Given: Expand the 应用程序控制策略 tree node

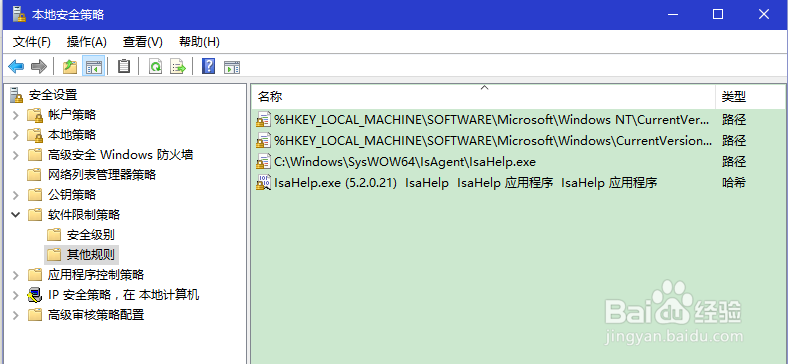Looking at the screenshot, I should coord(16,276).
